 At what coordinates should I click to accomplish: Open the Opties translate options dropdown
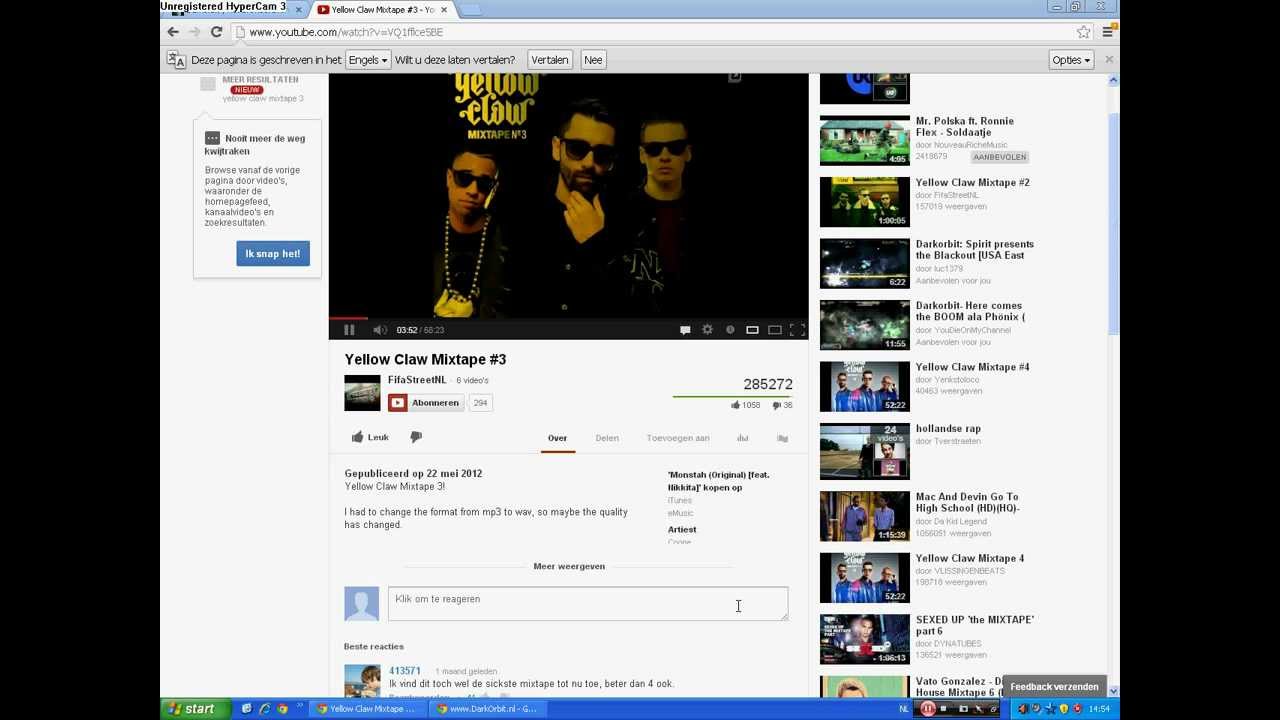pyautogui.click(x=1071, y=60)
